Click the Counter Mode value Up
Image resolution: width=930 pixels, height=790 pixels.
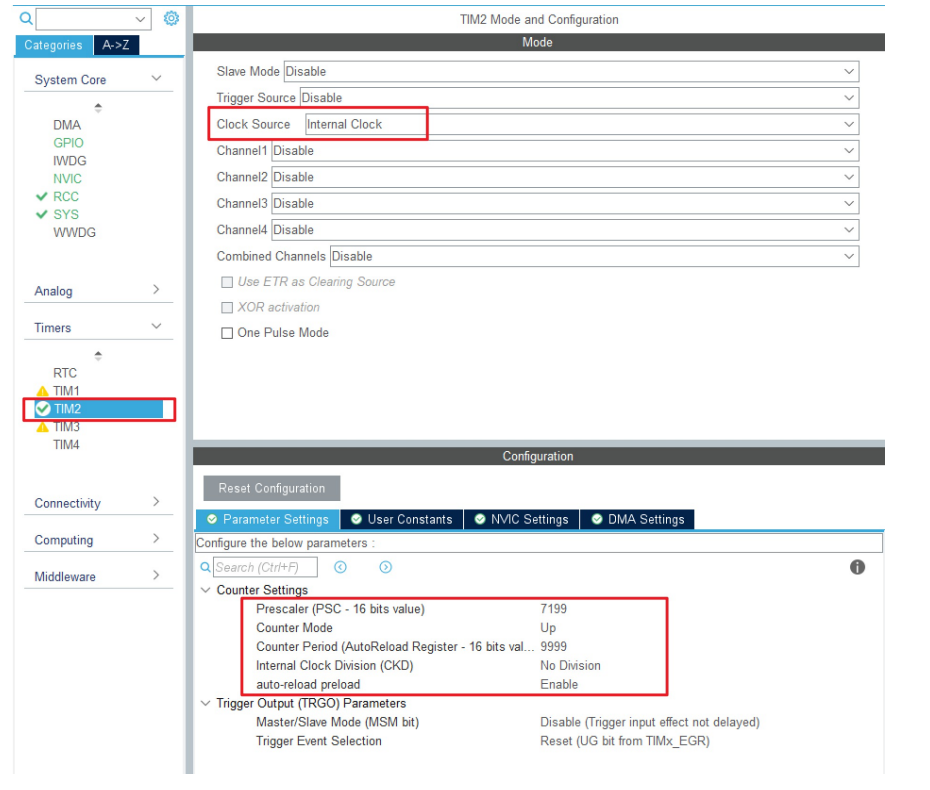[x=548, y=628]
